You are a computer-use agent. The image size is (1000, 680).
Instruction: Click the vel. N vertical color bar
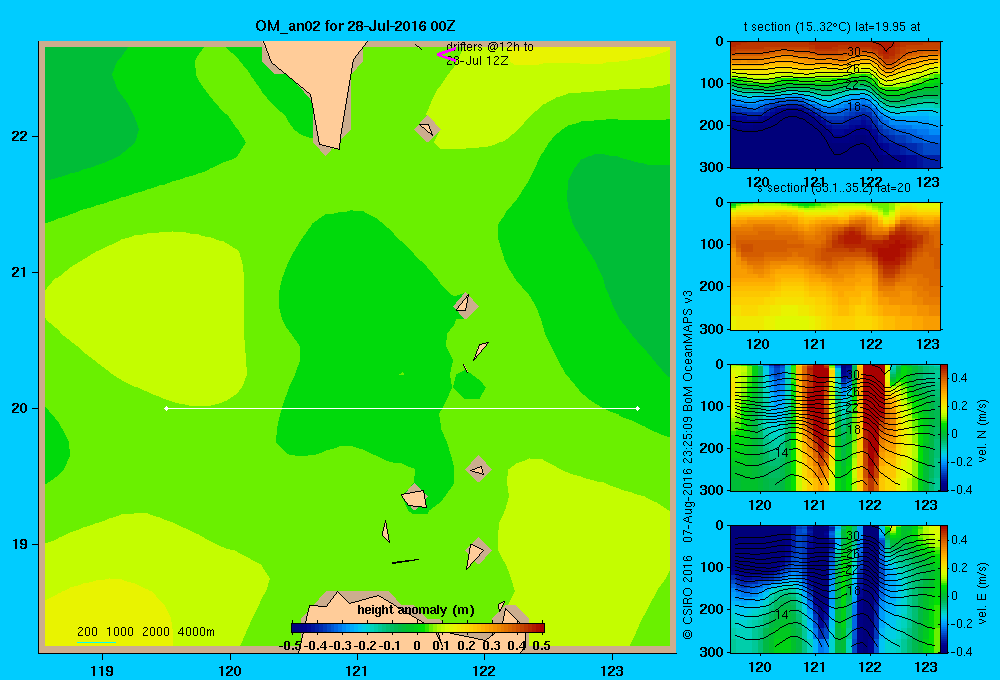coord(944,427)
